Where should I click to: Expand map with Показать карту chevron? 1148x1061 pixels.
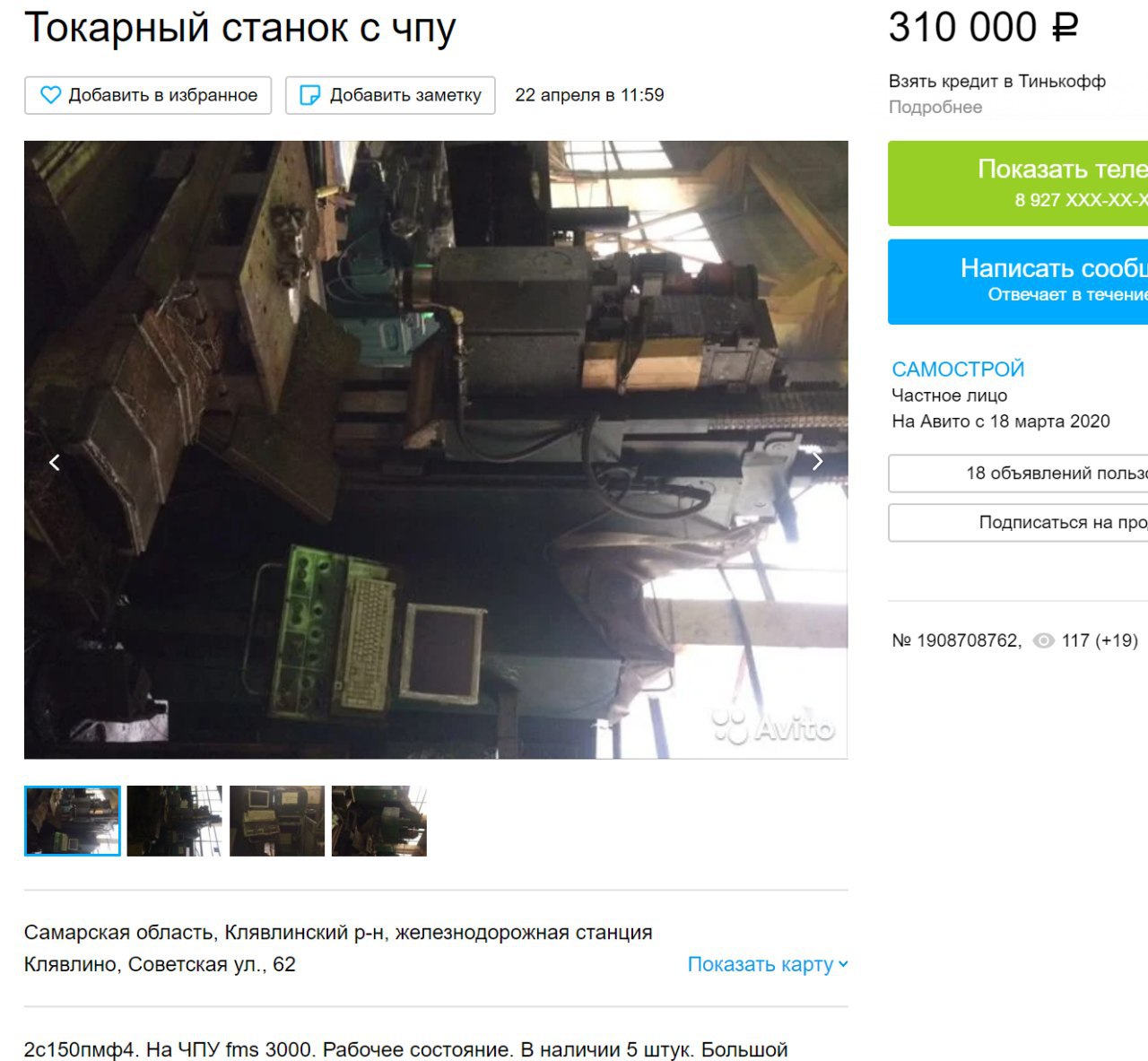coord(843,964)
